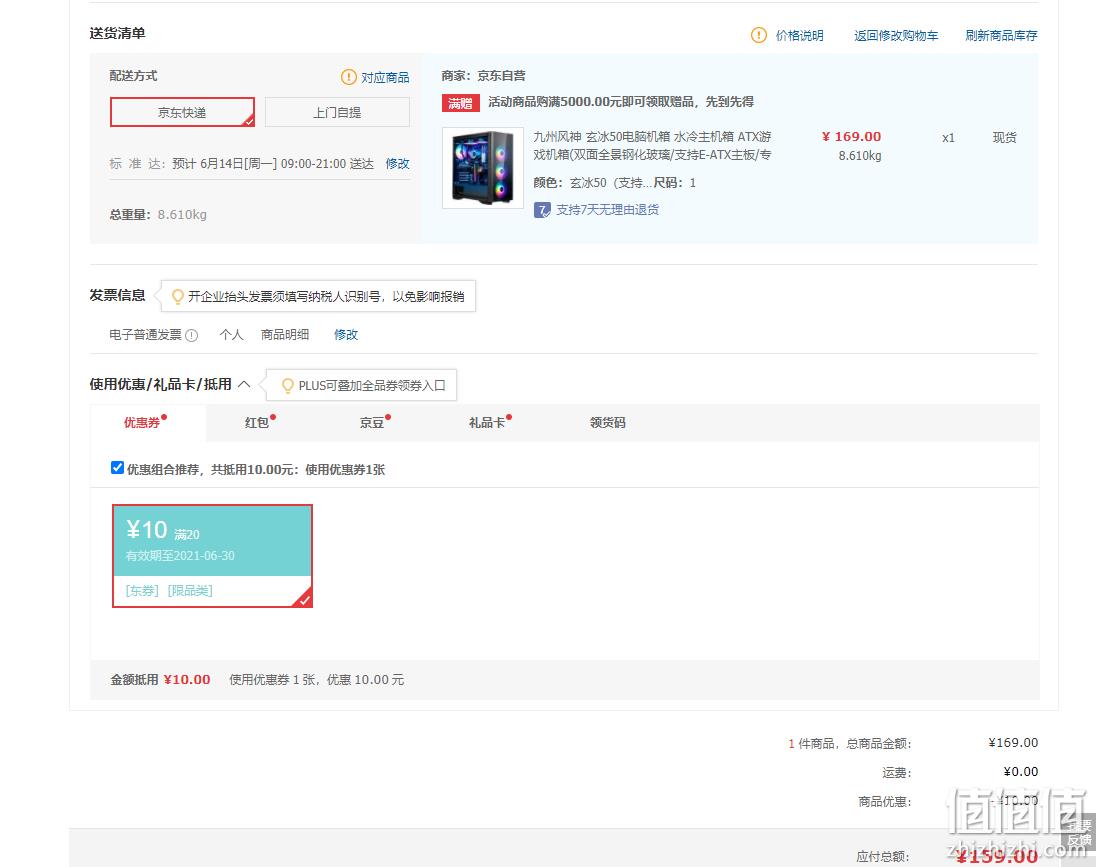Click the 运费 ¥0.00 value

[1021, 772]
